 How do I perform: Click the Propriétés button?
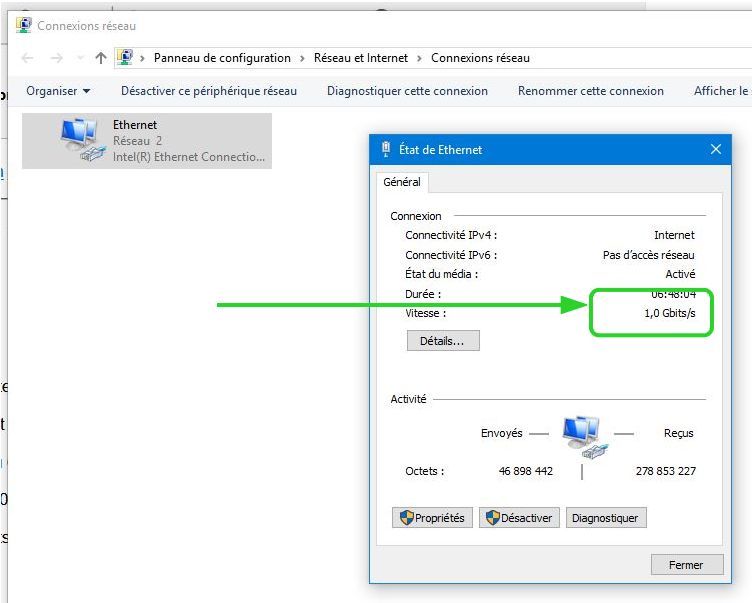432,518
